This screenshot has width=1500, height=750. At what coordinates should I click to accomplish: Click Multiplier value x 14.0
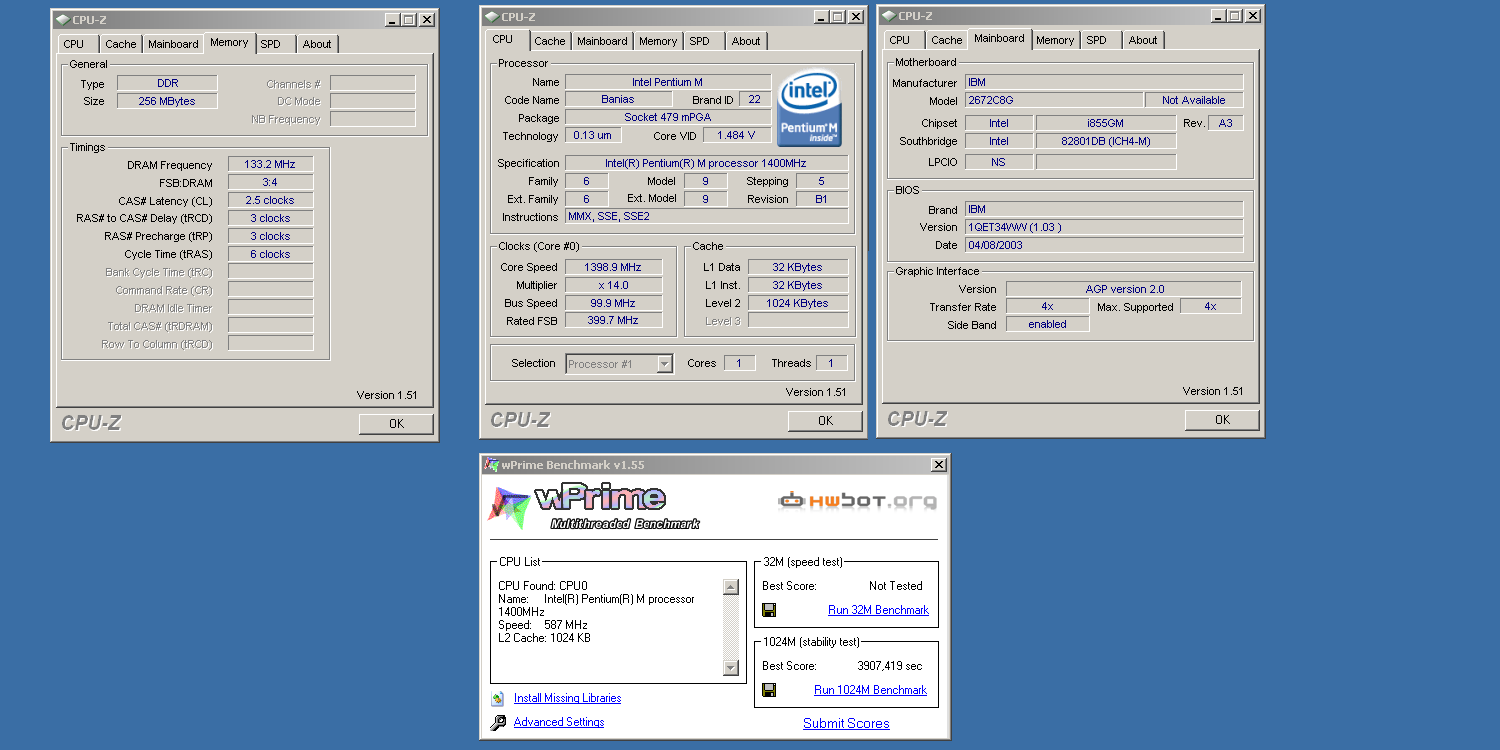(615, 285)
